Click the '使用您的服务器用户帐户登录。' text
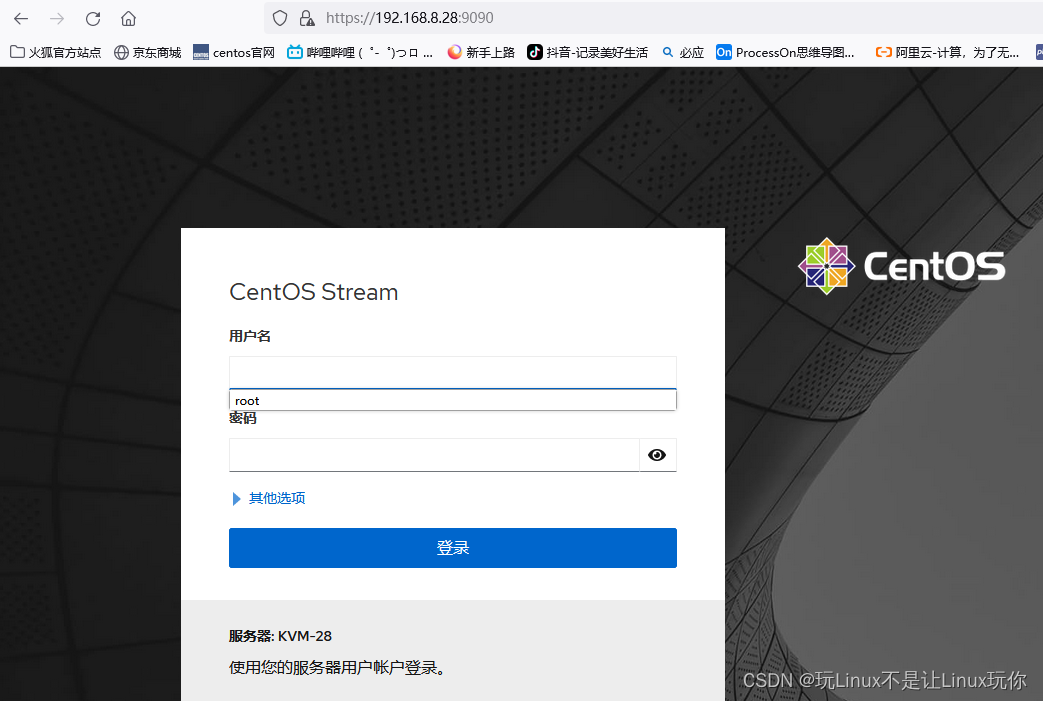1043x701 pixels. (x=337, y=668)
